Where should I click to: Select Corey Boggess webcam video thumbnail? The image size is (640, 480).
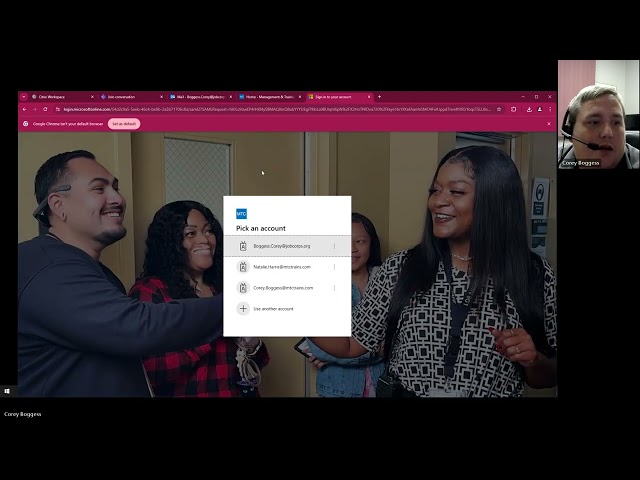[598, 114]
